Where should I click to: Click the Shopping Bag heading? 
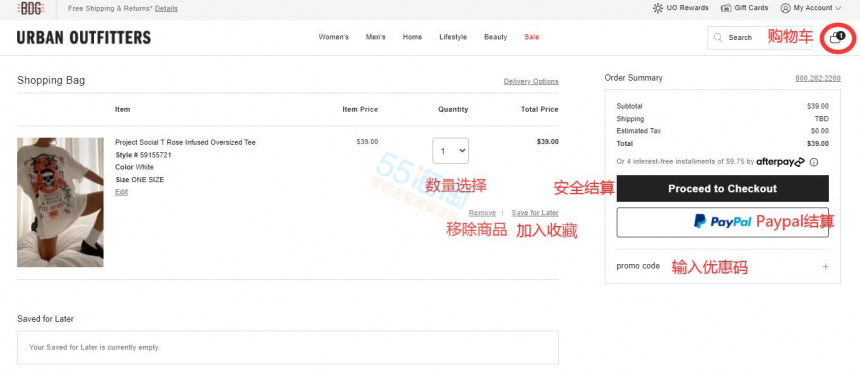(x=51, y=81)
